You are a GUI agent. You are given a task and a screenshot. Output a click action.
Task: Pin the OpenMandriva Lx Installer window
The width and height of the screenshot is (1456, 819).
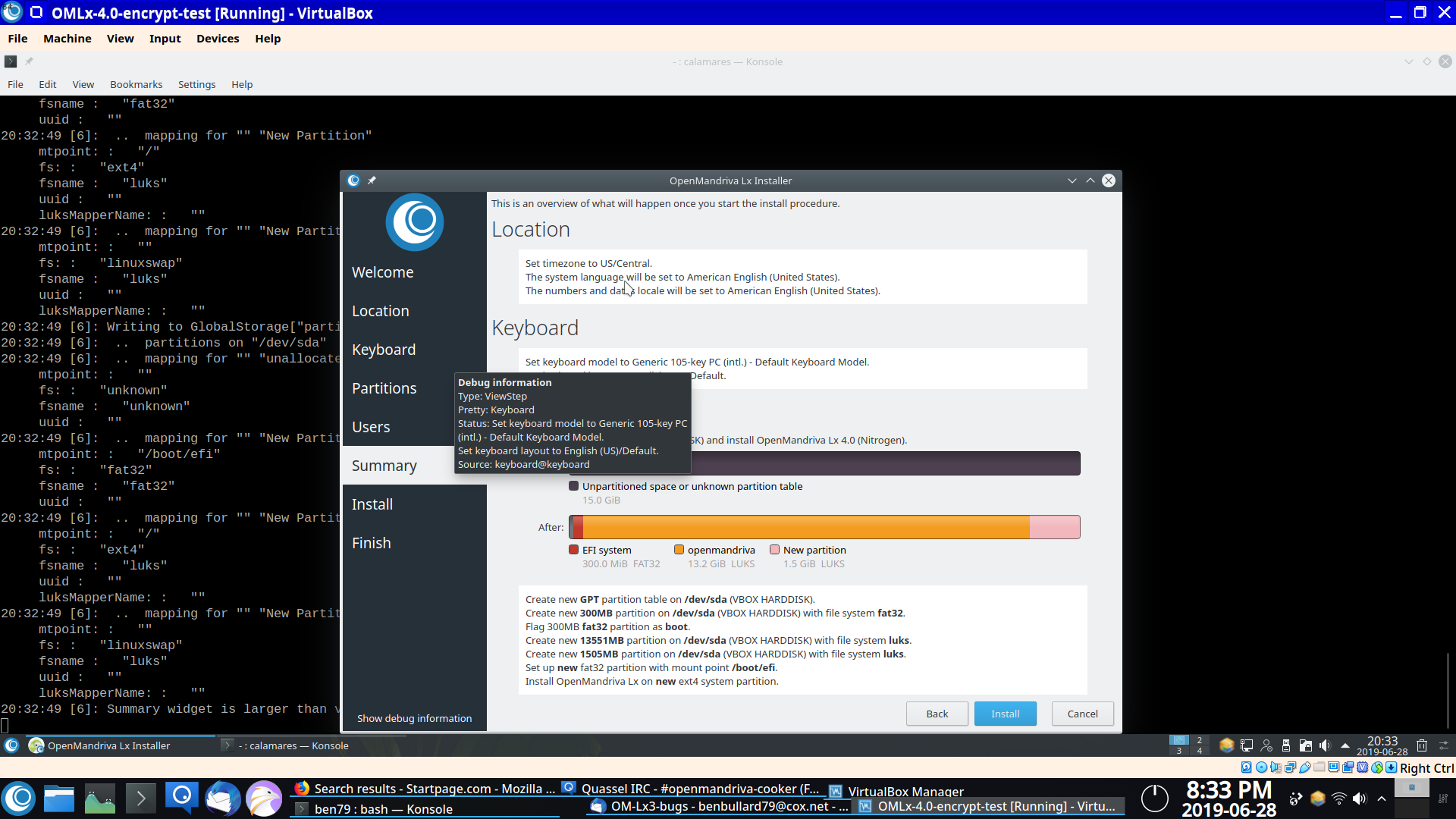click(372, 180)
